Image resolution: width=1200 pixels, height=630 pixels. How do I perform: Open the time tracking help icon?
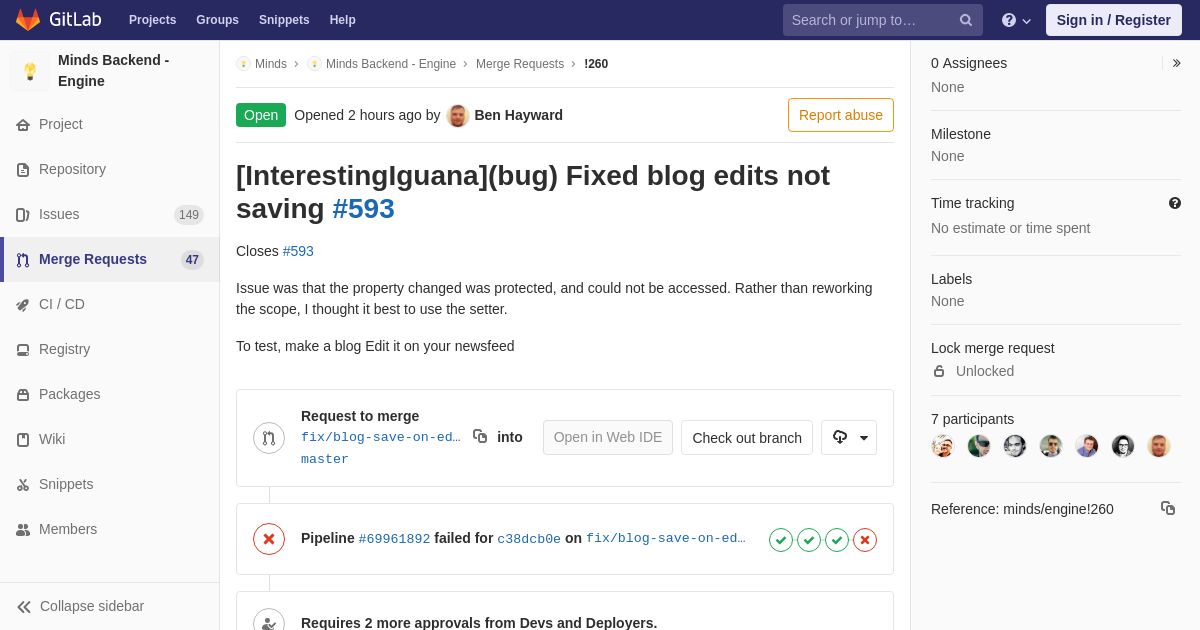1175,203
